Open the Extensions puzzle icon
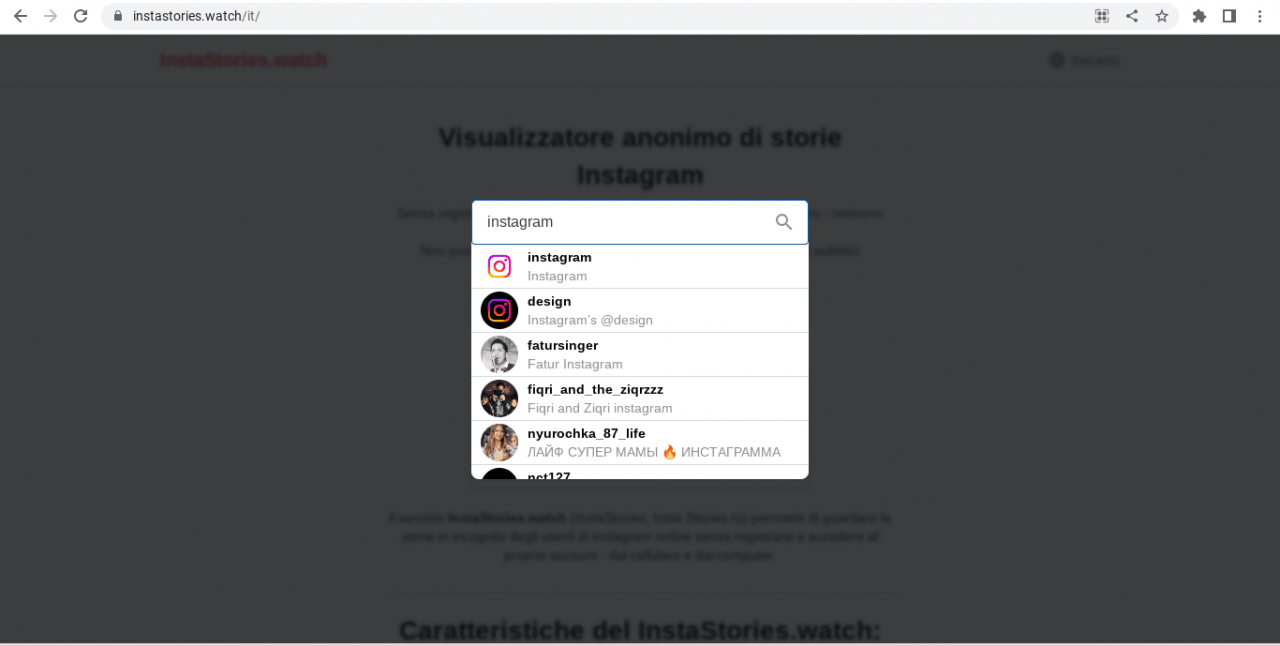The image size is (1280, 646). pyautogui.click(x=1199, y=16)
